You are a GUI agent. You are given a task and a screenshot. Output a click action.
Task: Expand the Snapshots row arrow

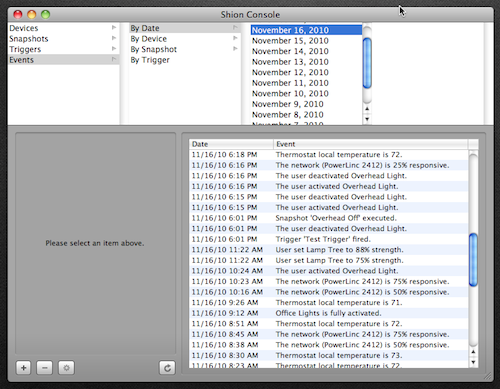114,38
